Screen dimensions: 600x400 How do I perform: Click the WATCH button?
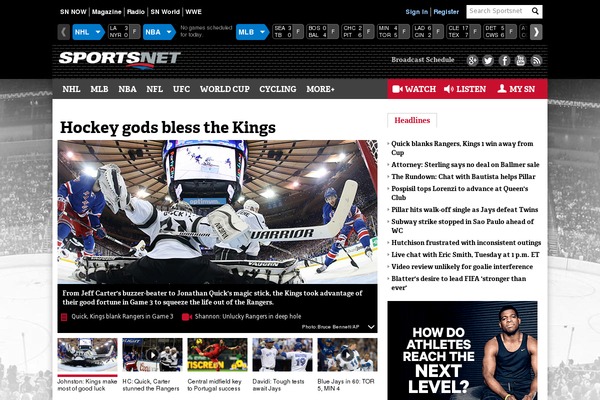414,89
